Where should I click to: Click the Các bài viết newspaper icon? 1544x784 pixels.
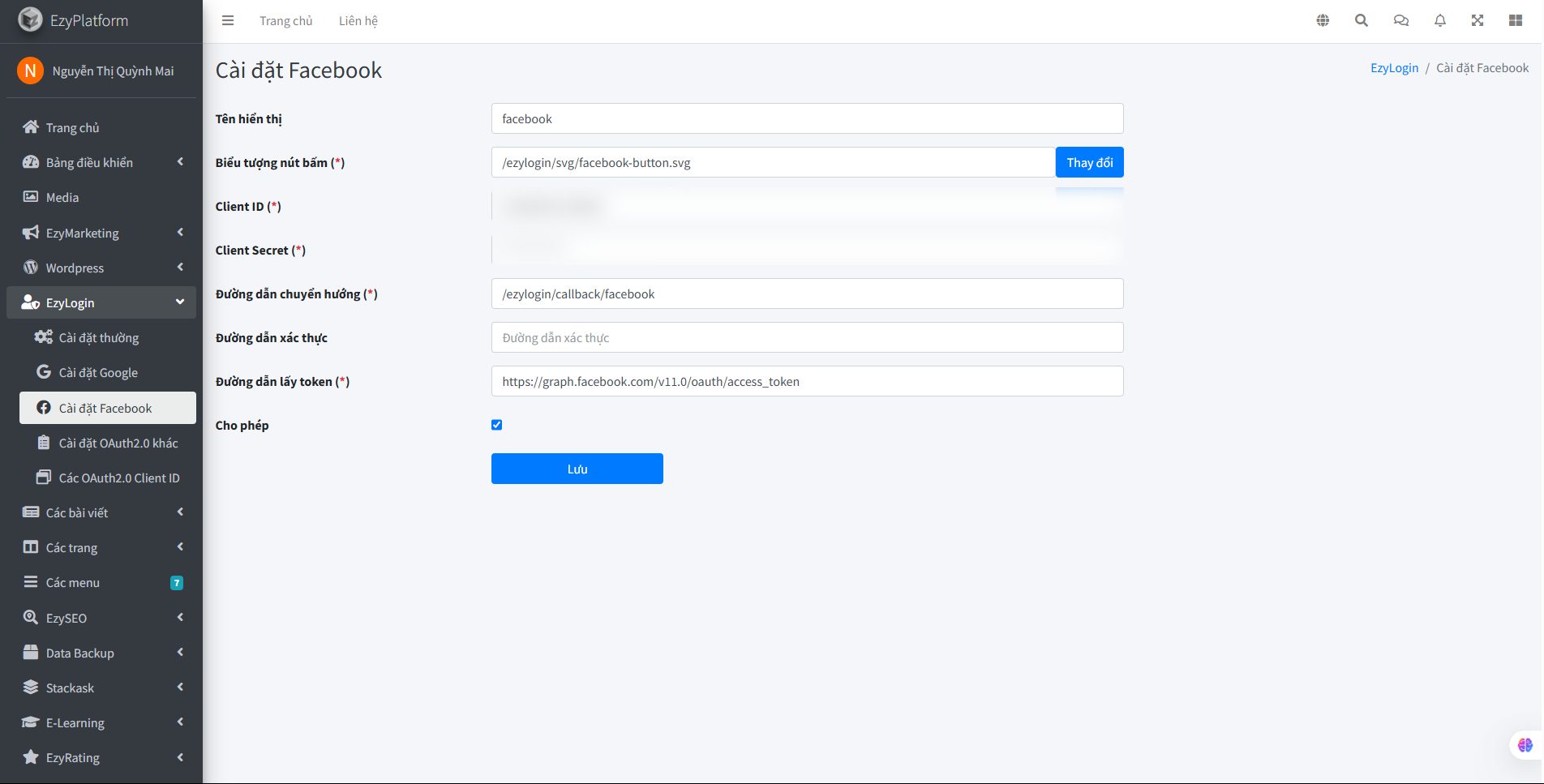pos(31,512)
